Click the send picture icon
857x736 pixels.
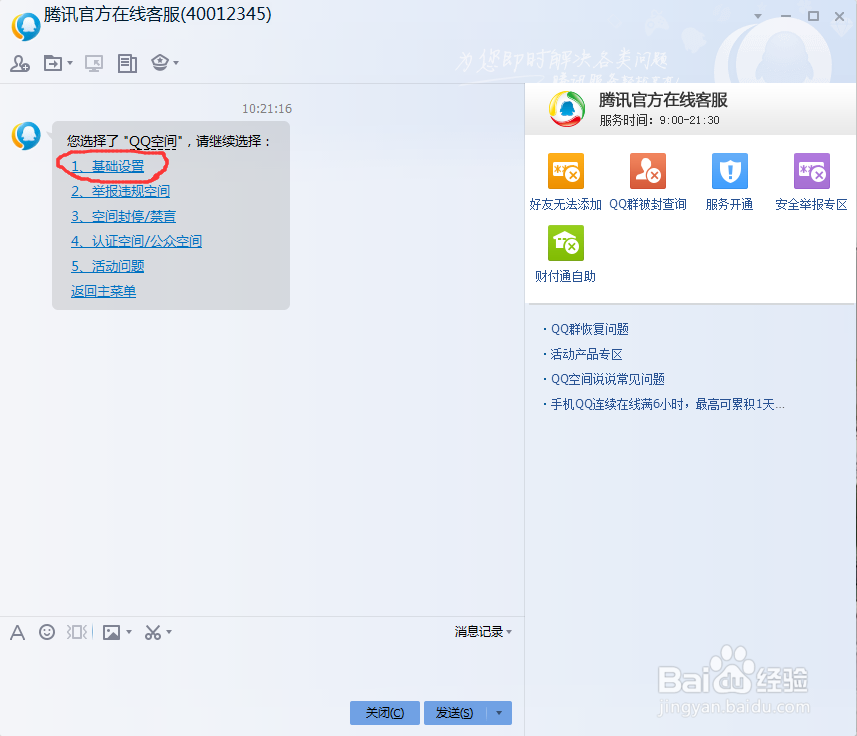point(111,633)
